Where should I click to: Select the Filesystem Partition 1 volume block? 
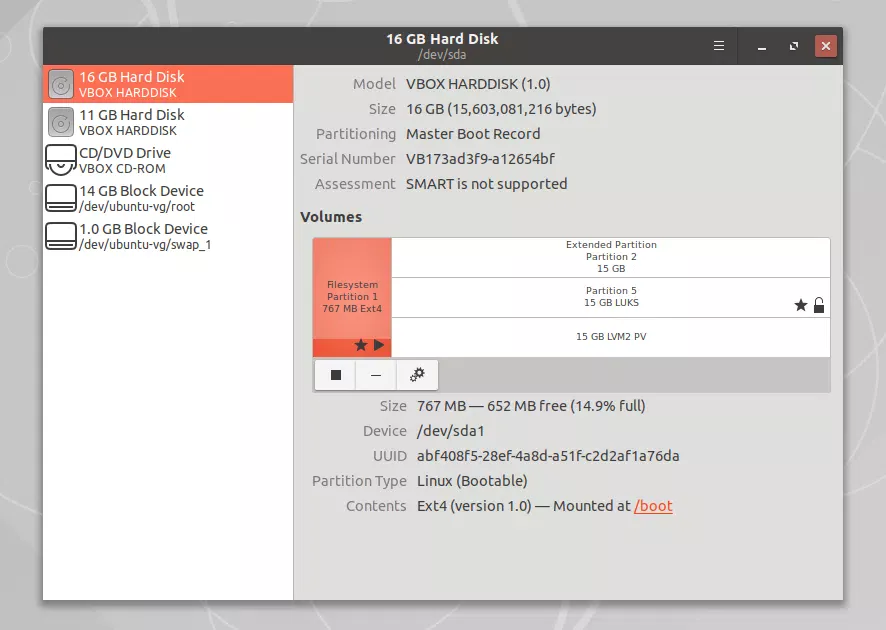[x=352, y=290]
